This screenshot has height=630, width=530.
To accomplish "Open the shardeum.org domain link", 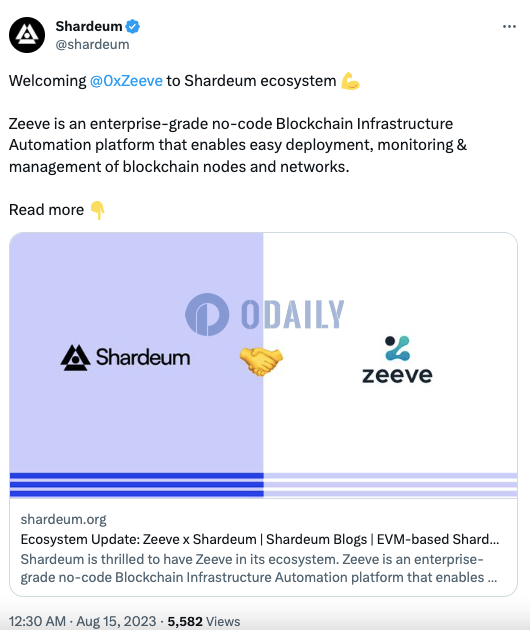I will (x=63, y=520).
